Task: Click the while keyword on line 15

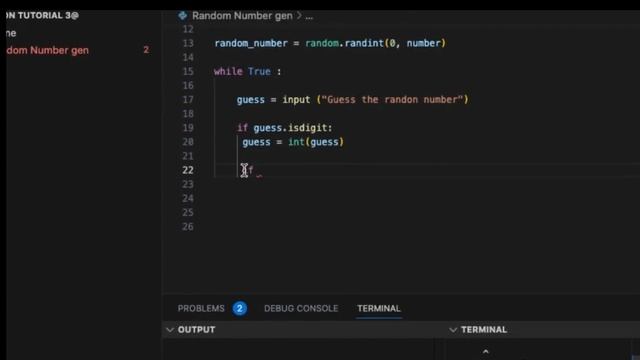Action: coord(228,71)
